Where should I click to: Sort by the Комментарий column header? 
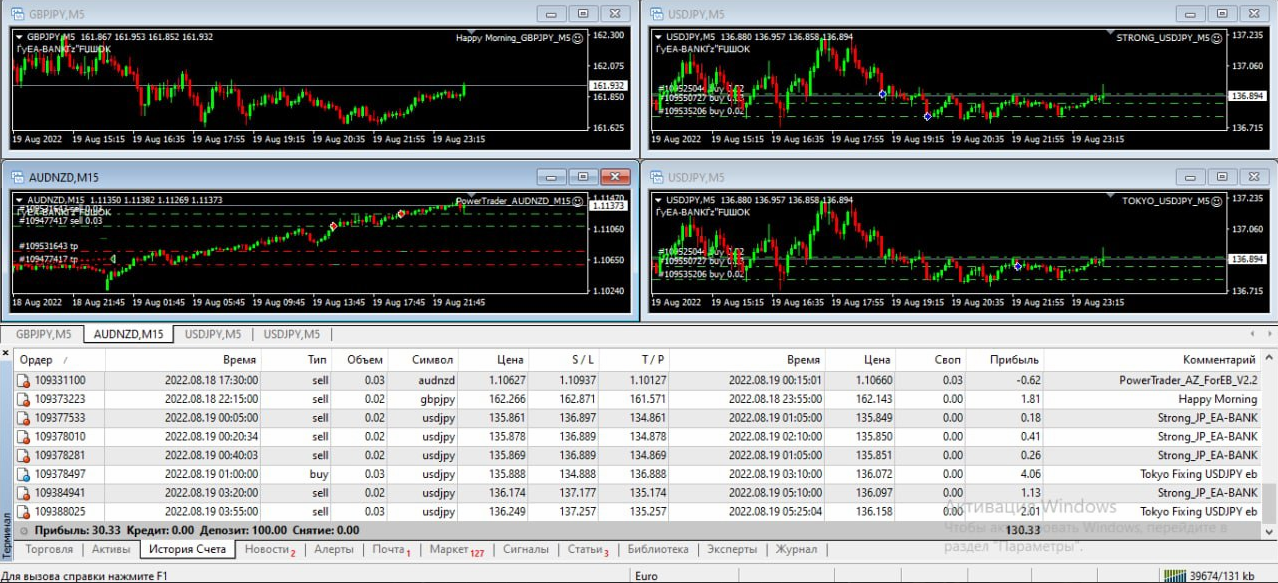point(1153,360)
